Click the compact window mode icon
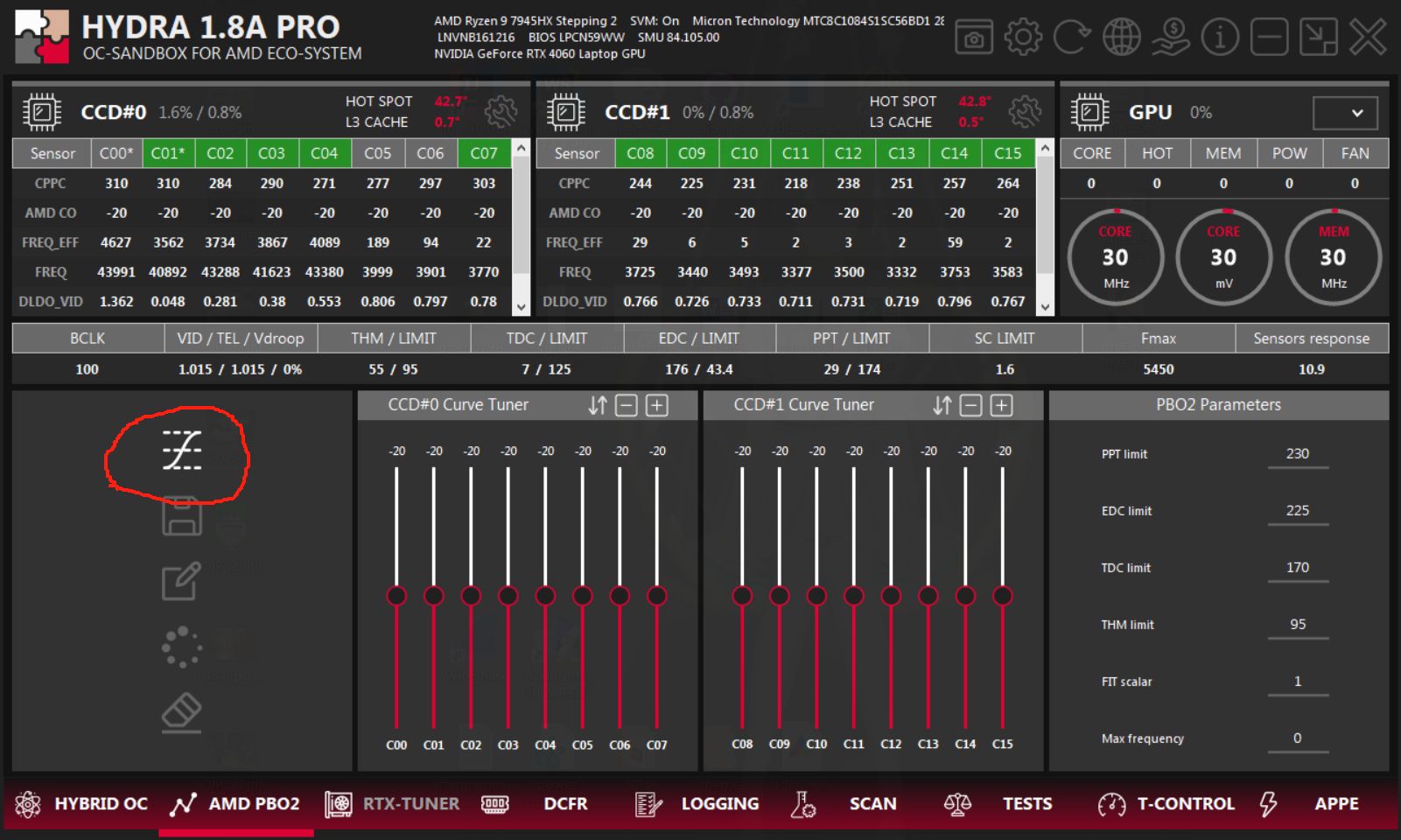 (1318, 37)
